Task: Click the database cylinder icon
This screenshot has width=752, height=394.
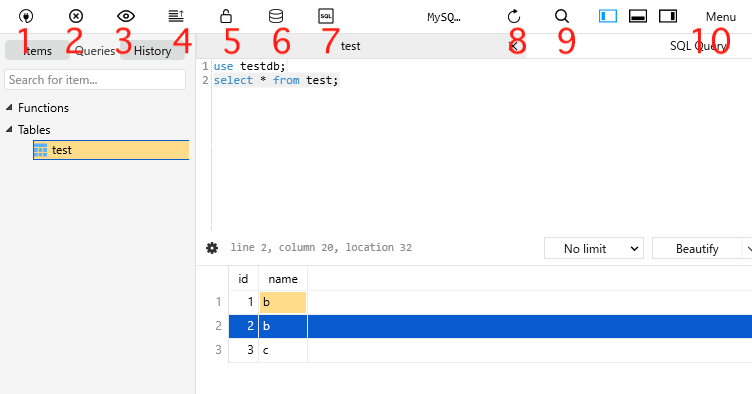Action: (x=276, y=16)
